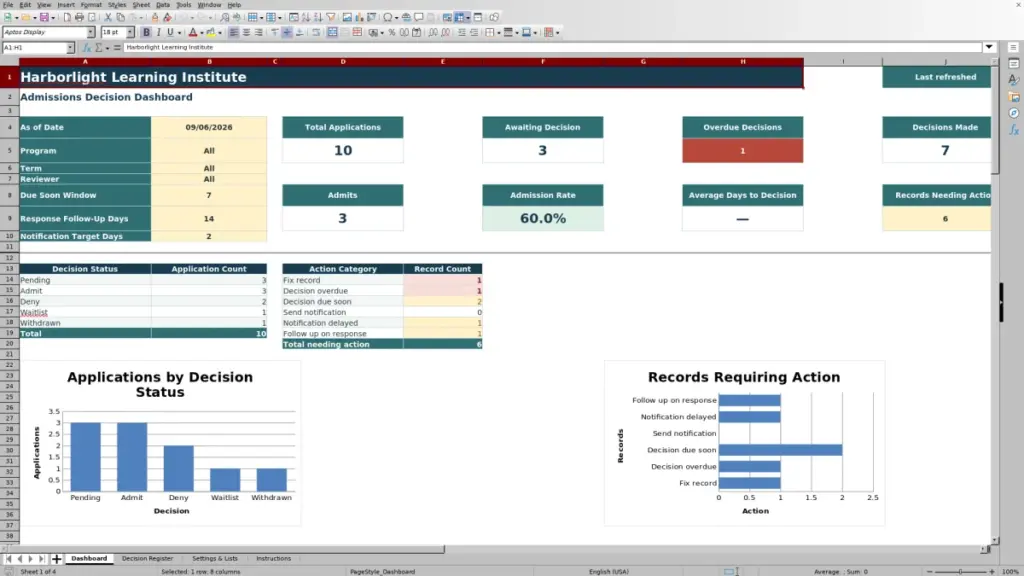Click the Print icon in the toolbar
This screenshot has width=1024, height=576.
click(79, 17)
